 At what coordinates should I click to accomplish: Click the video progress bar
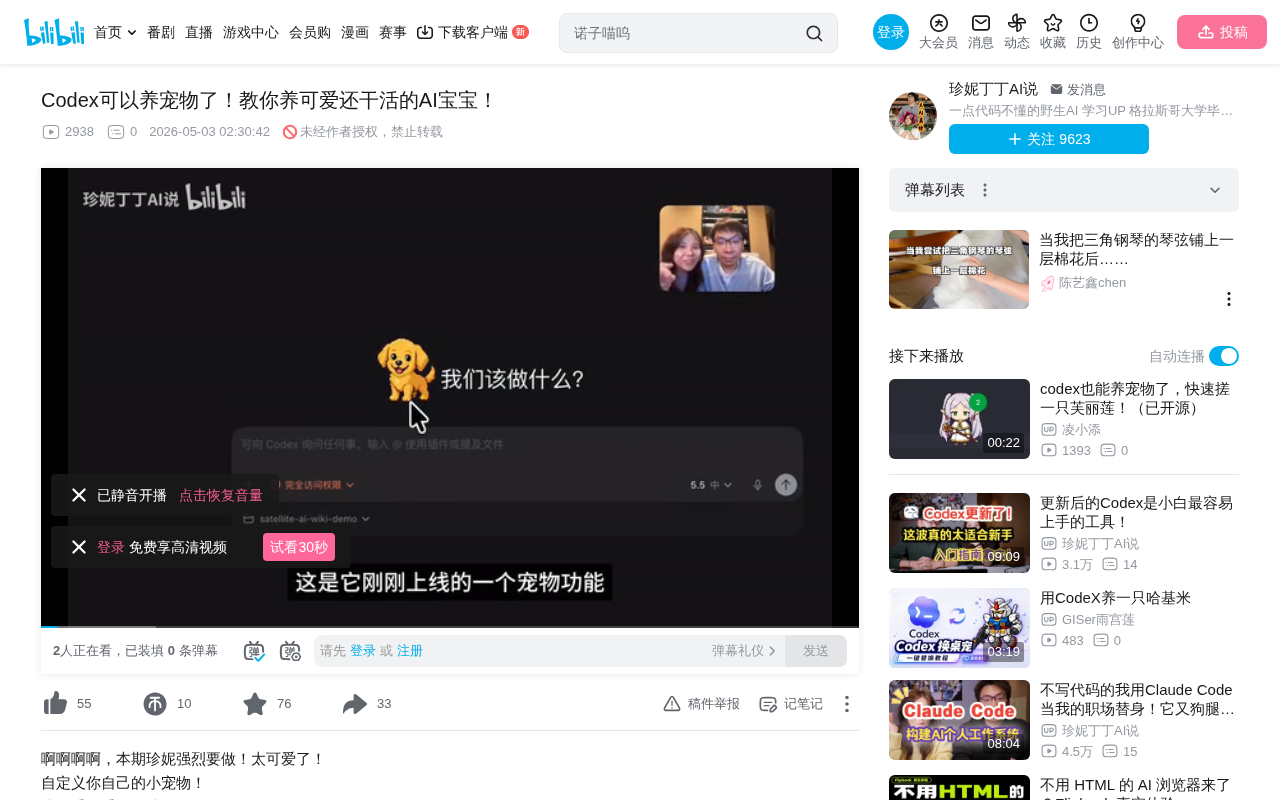[450, 627]
